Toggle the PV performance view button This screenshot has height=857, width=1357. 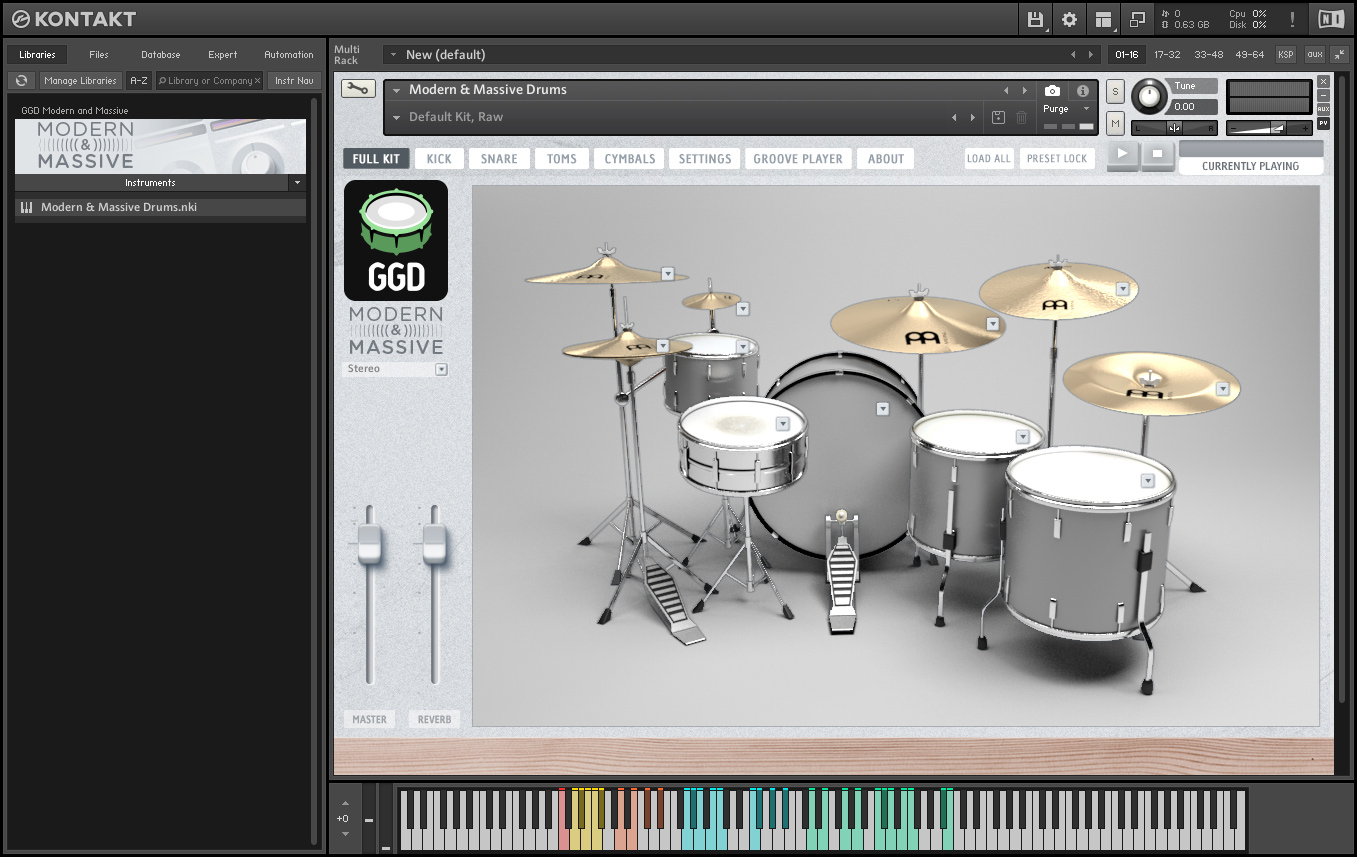1323,123
